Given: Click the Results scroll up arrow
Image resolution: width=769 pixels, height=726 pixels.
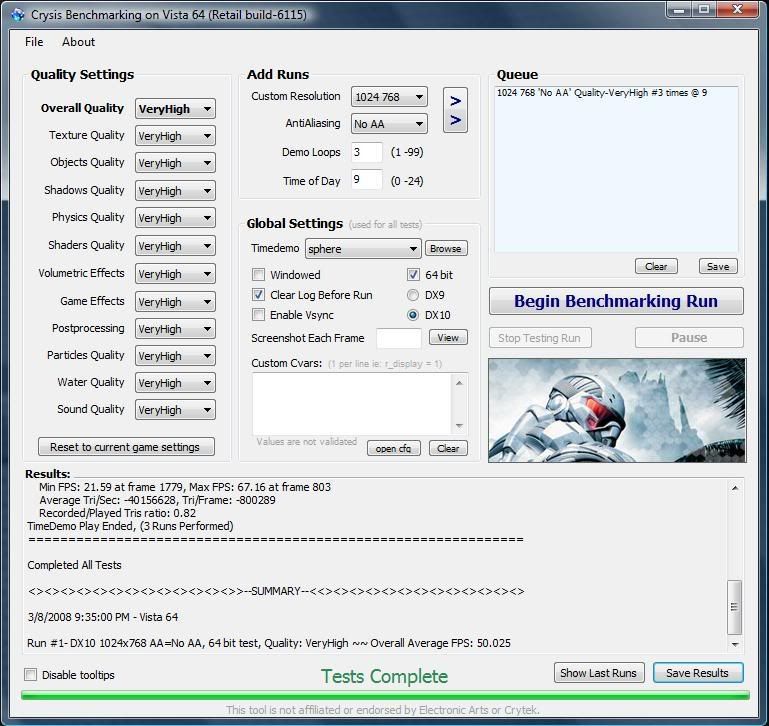Looking at the screenshot, I should 735,488.
